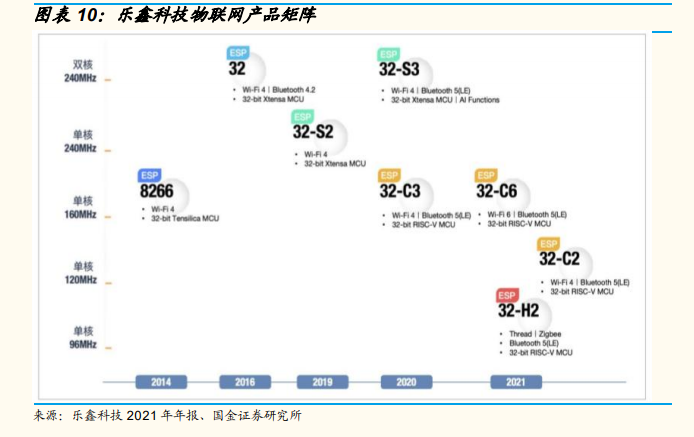Click '32-bit RISC-V MCU' under 32-H2

541,353
